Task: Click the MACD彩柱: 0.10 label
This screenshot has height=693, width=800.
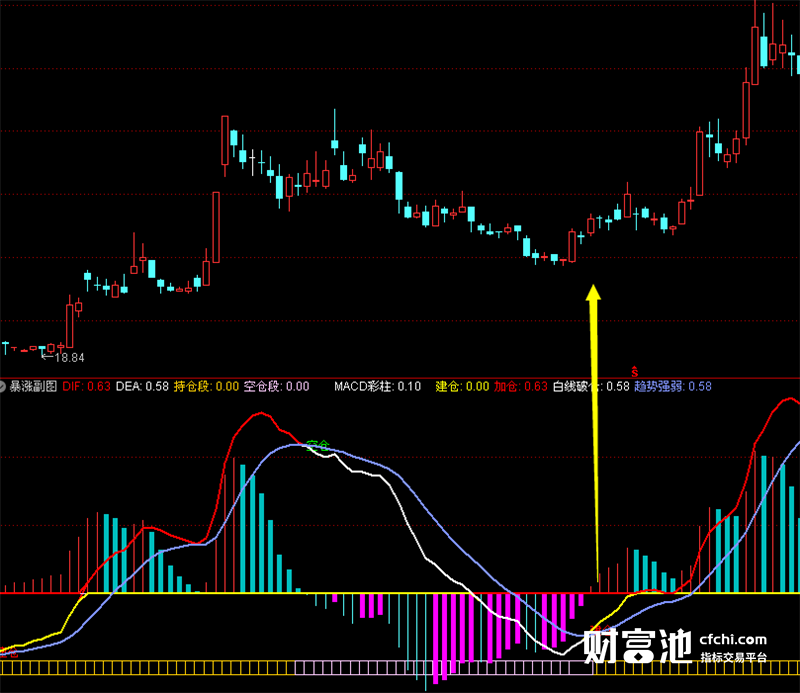Action: pos(378,387)
